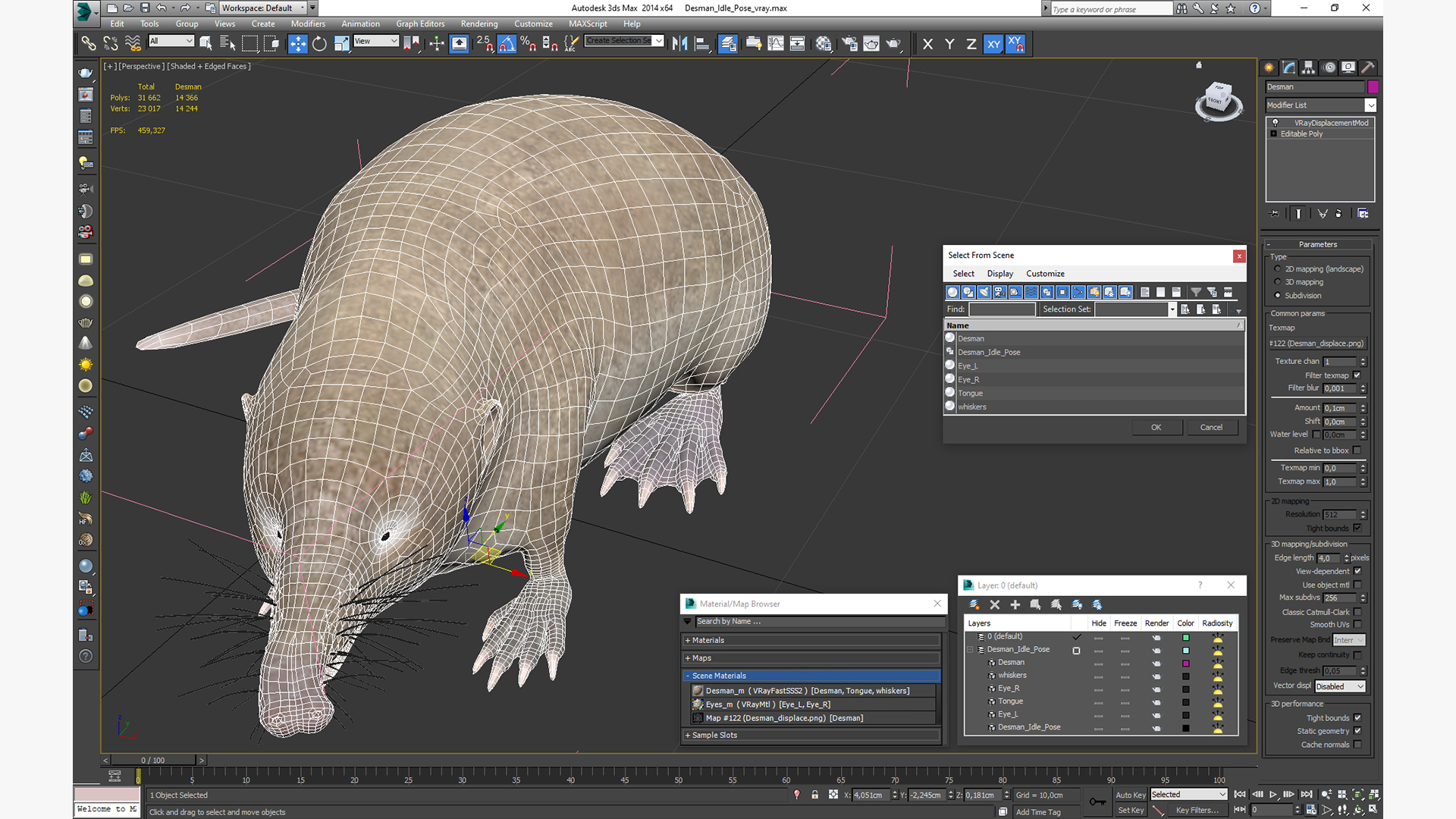
Task: Toggle the Angle Snap icon
Action: 507,44
